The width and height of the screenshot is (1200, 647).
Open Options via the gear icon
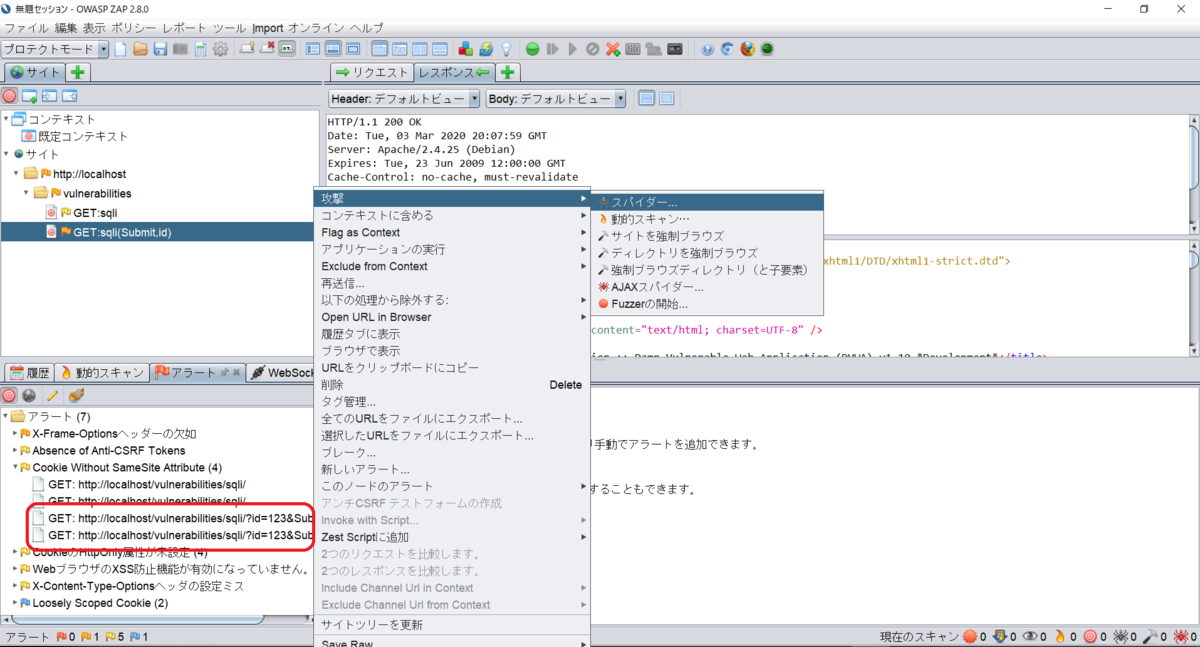[x=220, y=49]
